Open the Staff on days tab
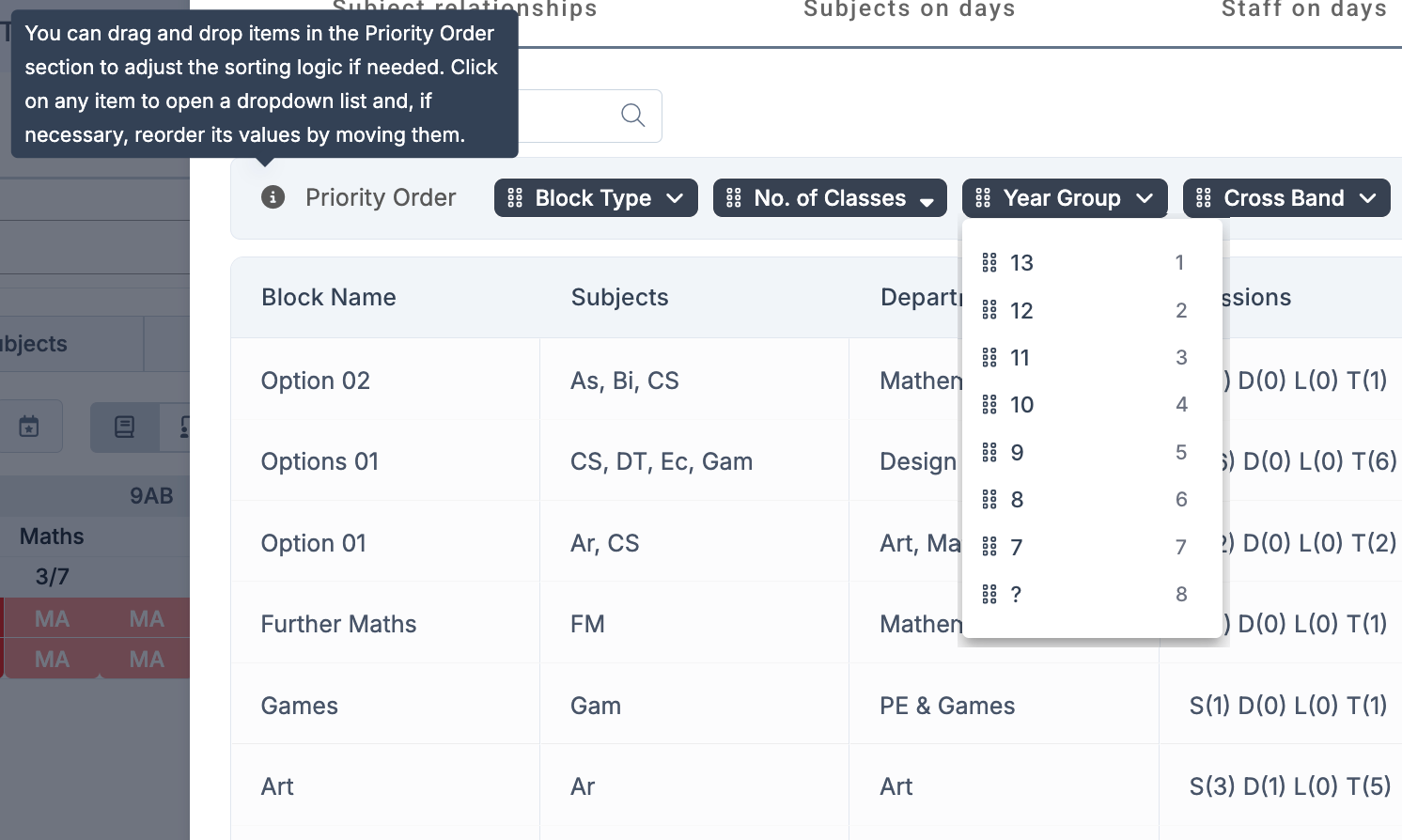Screen dimensions: 1402x840 (1303, 10)
